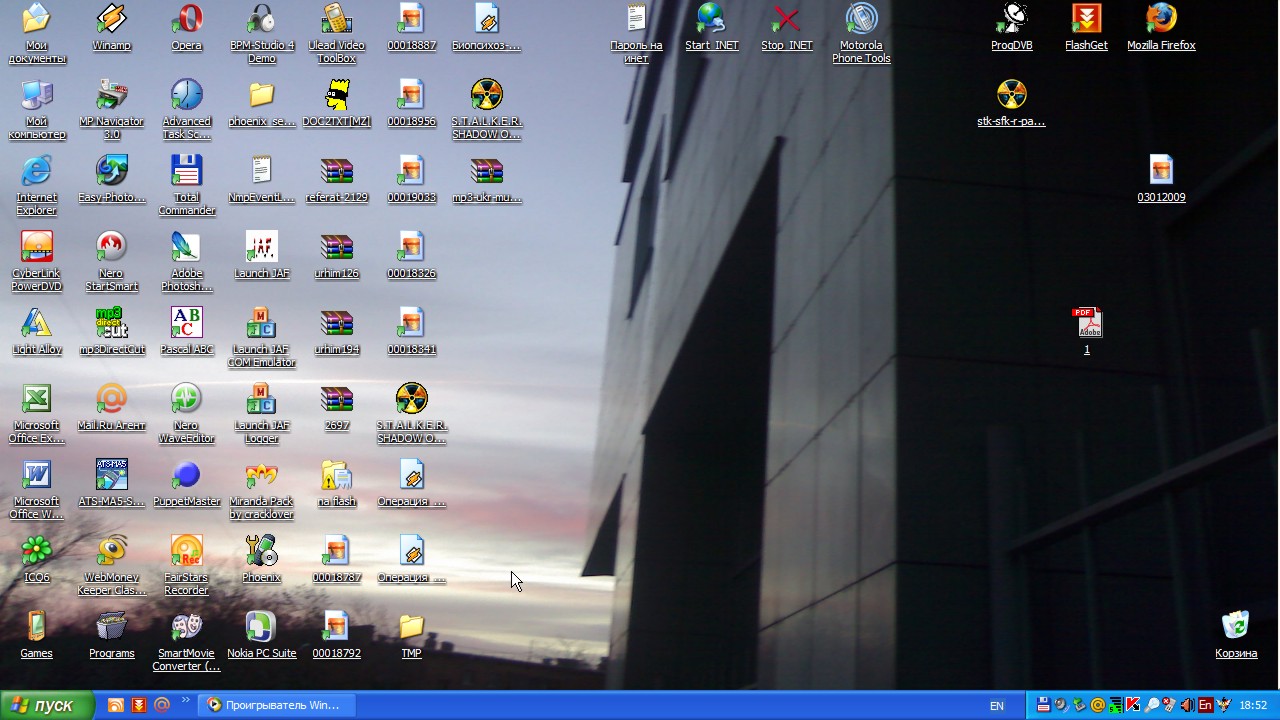
Task: Open the PDF file named 1
Action: click(x=1086, y=330)
